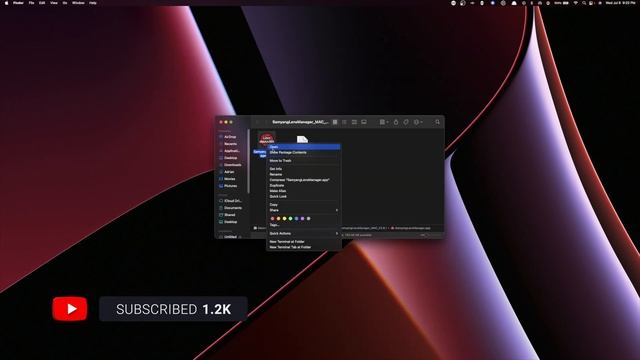Image resolution: width=640 pixels, height=360 pixels.
Task: Open the View menu in menu bar
Action: 54,3
